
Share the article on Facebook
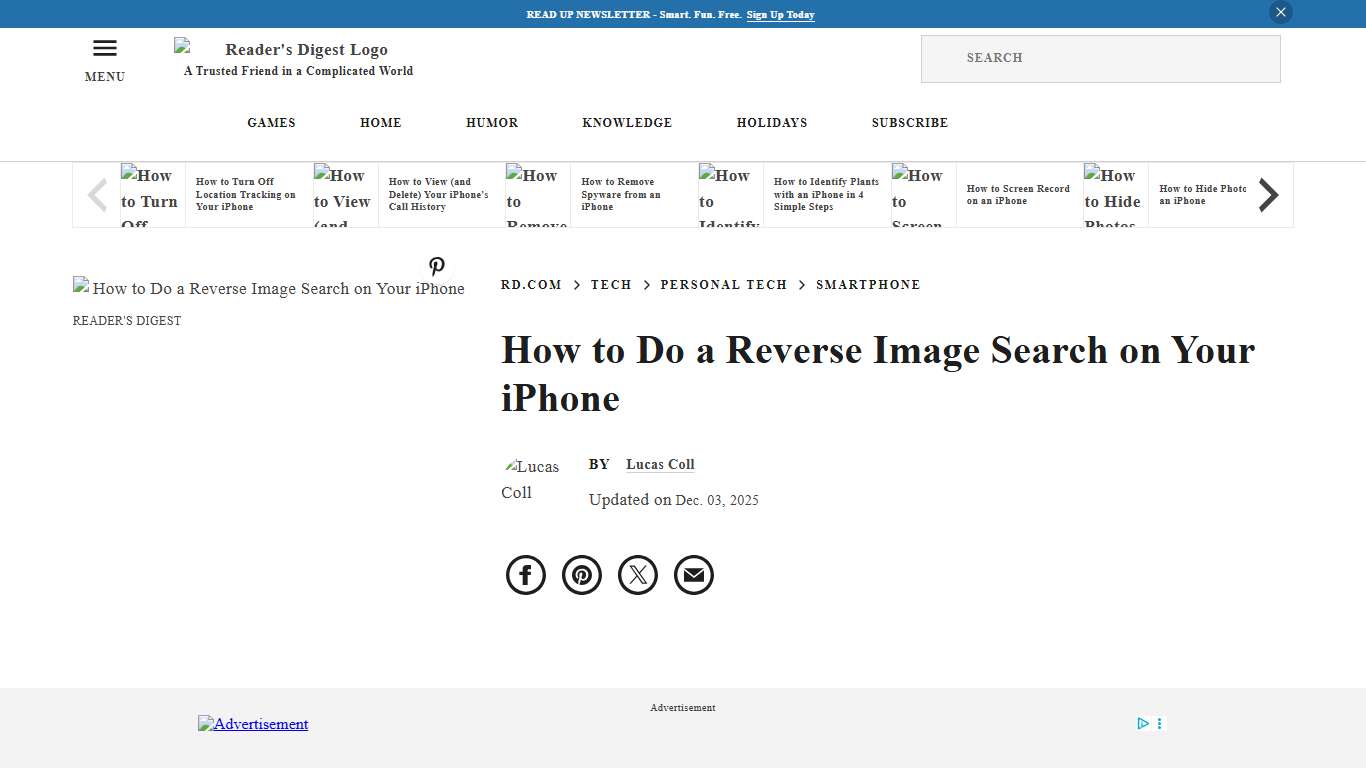pyautogui.click(x=525, y=575)
